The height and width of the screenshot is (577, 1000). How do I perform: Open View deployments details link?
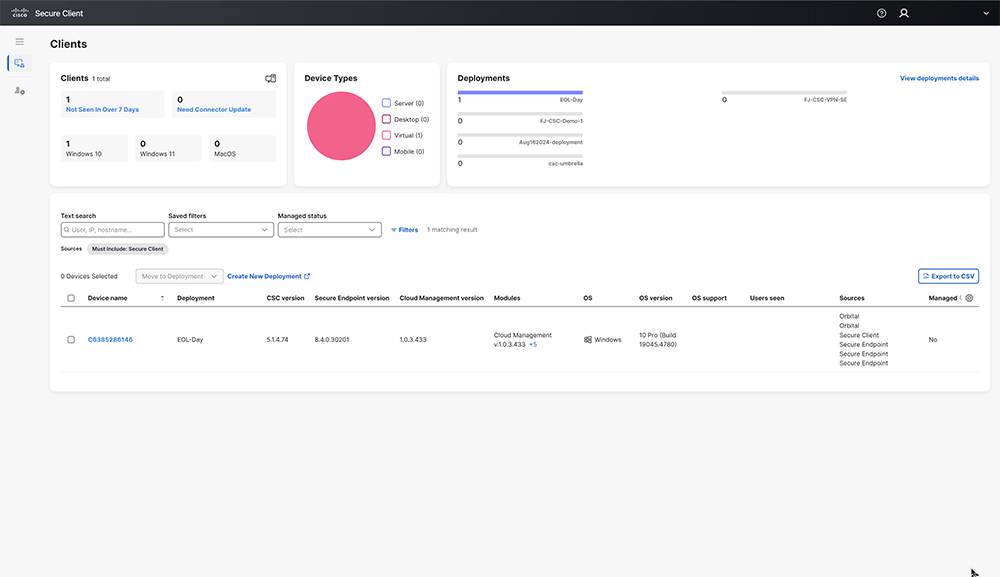point(939,78)
